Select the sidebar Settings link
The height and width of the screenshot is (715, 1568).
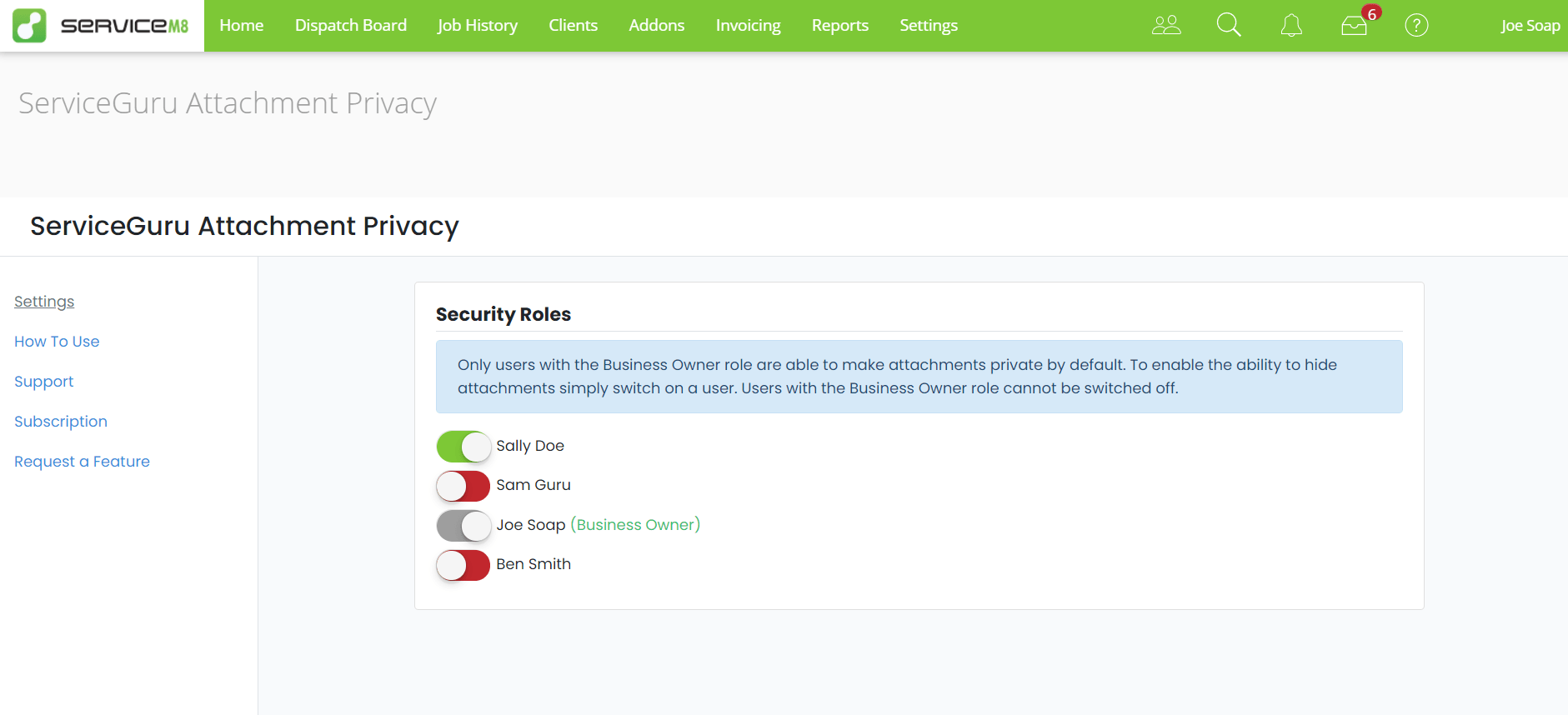[x=44, y=302]
